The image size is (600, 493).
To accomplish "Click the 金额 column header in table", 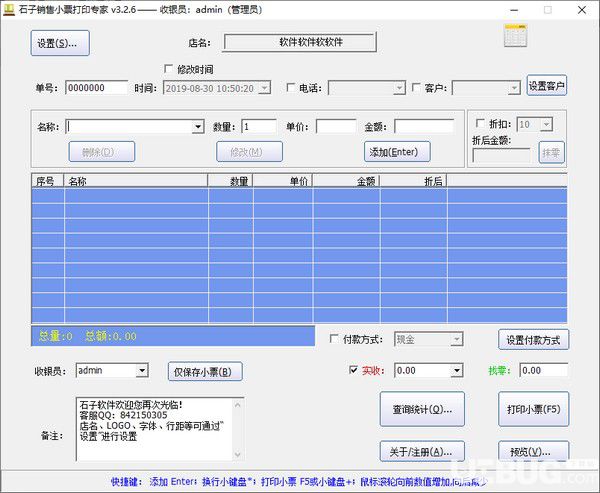I will point(346,181).
